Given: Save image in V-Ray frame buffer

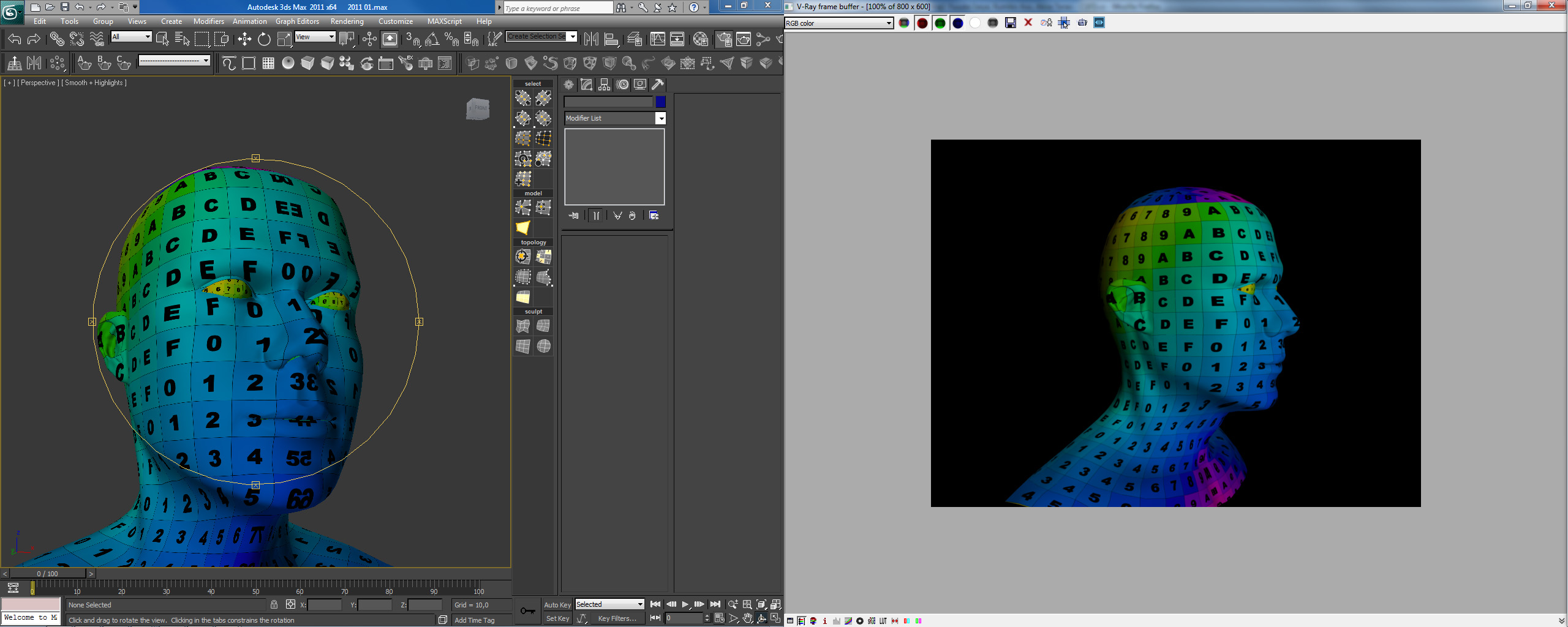Looking at the screenshot, I should 1011,23.
